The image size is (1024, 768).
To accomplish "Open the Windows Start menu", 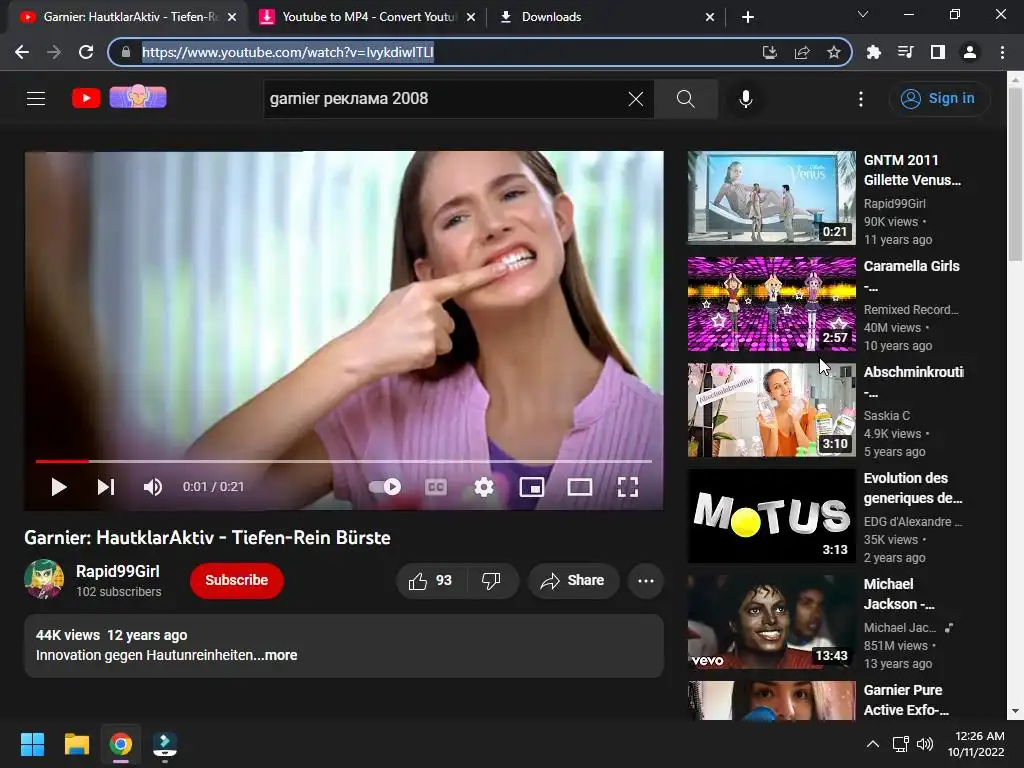I will (x=32, y=744).
